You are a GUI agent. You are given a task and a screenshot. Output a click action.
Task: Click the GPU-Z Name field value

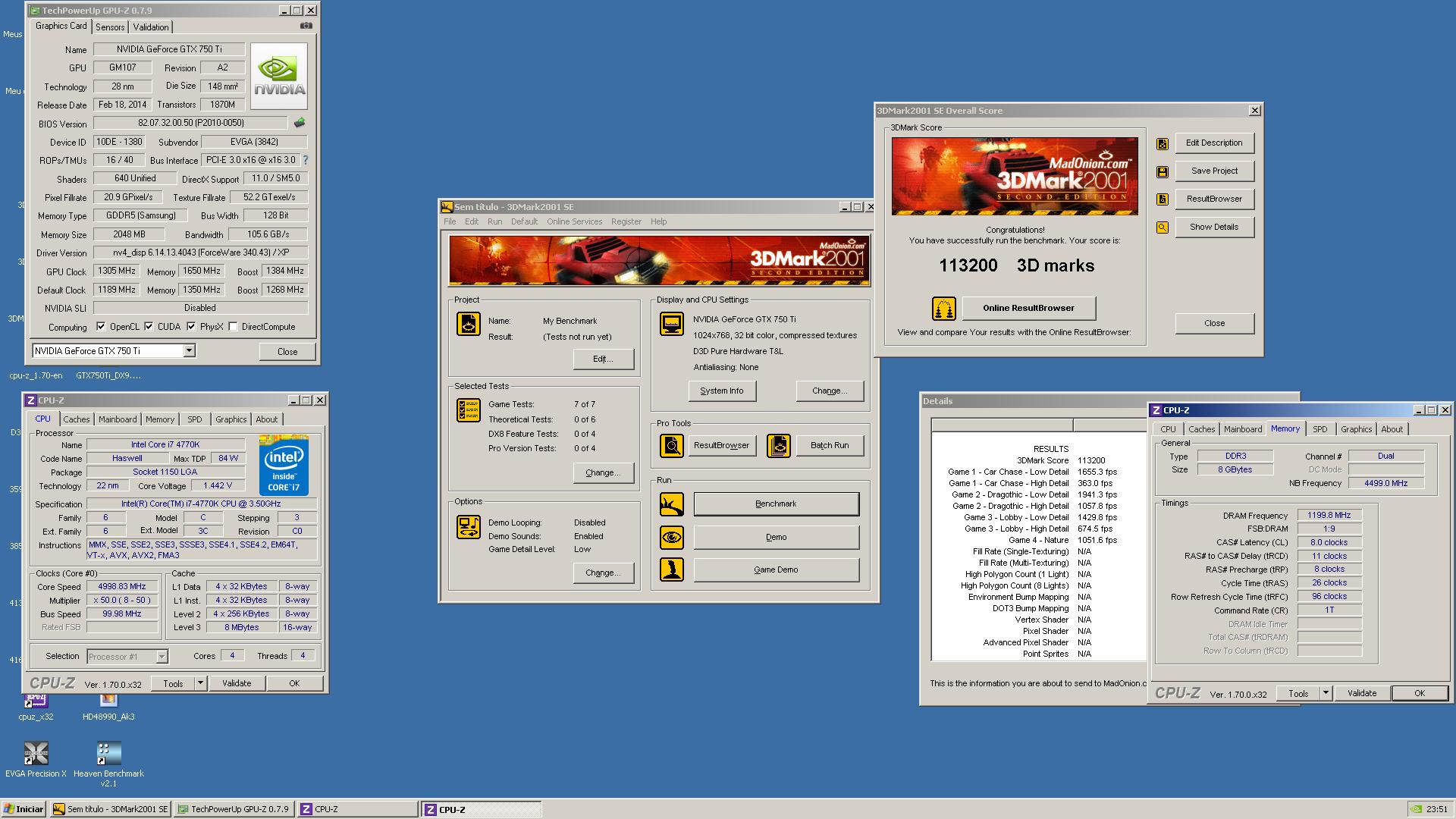[169, 49]
